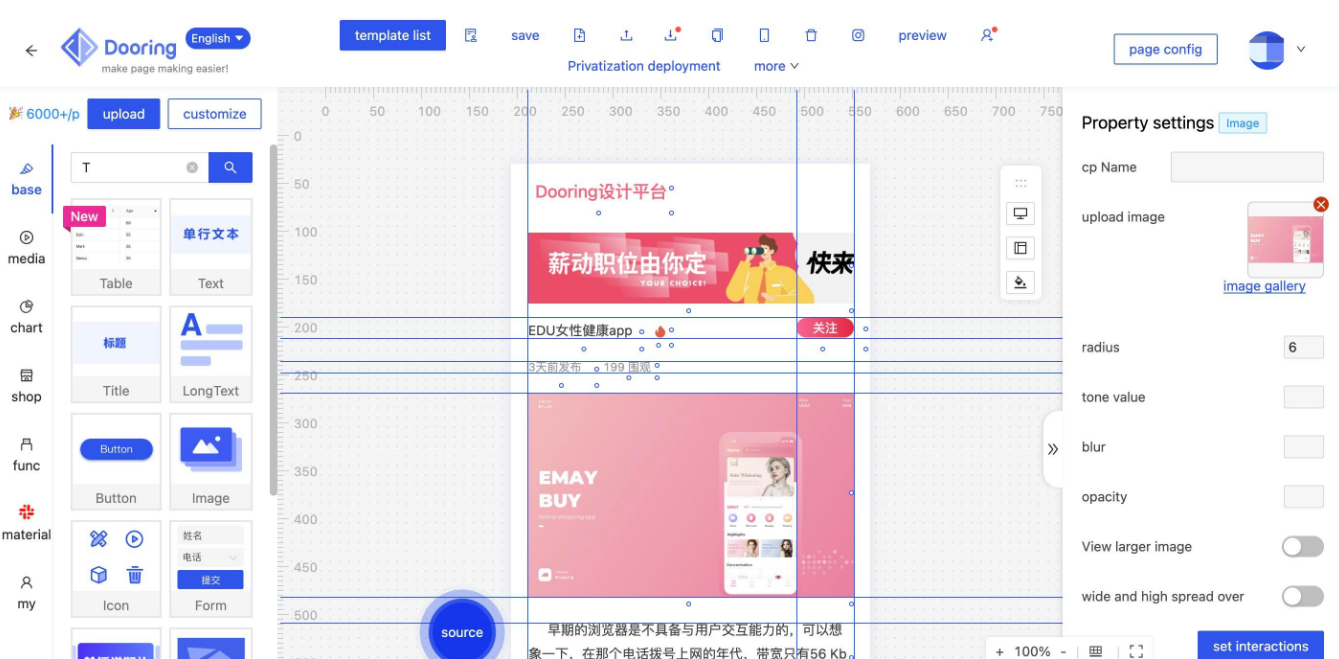The image size is (1339, 659).
Task: Select the media tab in left sidebar
Action: pos(27,247)
